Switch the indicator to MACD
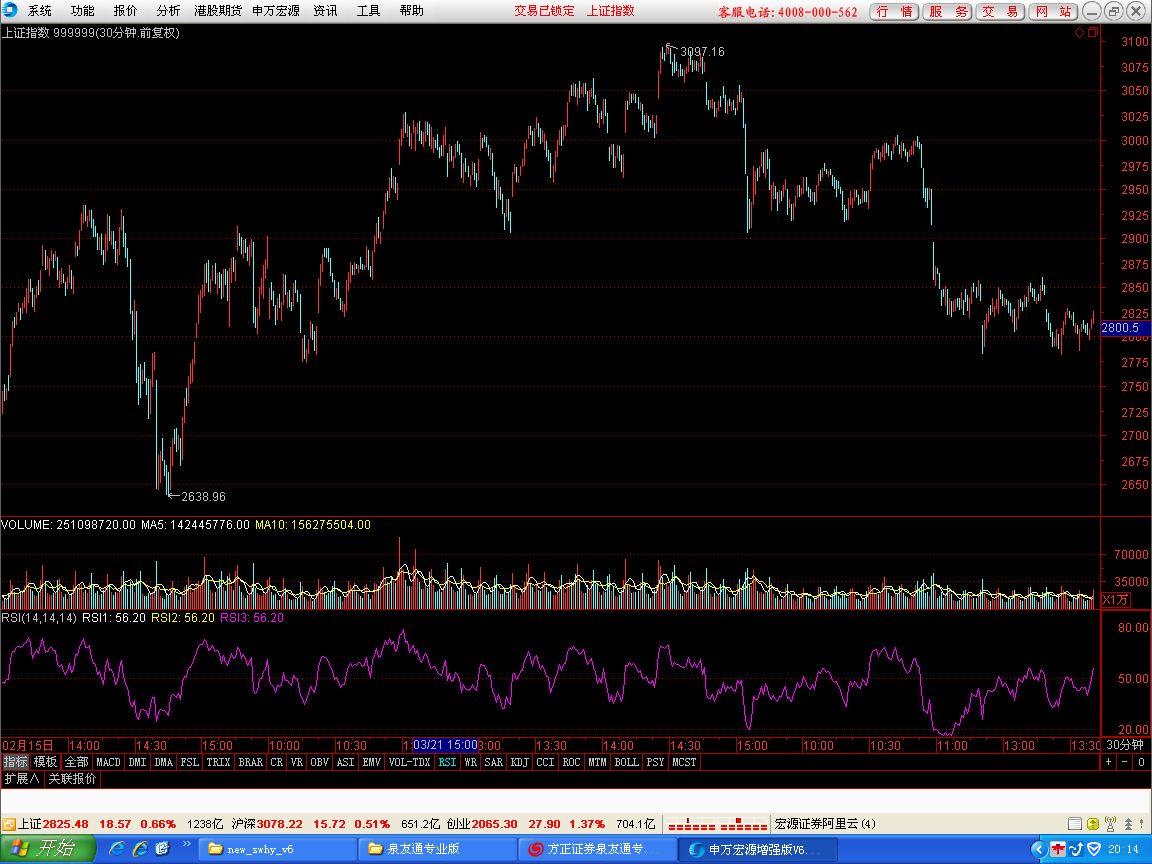 coord(108,762)
